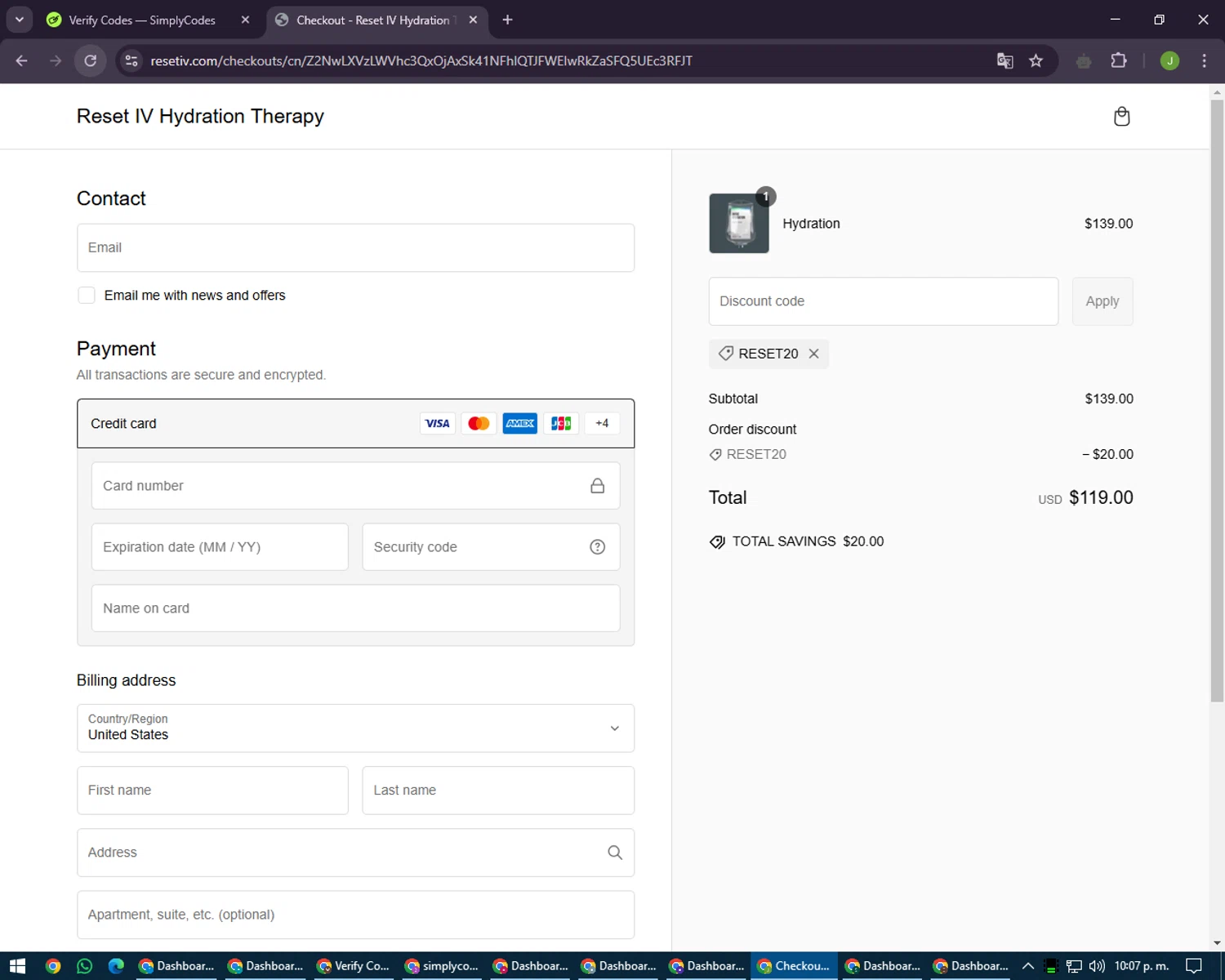Focus the Security code field
Viewport: 1225px width, 980px height.
pyautogui.click(x=491, y=547)
